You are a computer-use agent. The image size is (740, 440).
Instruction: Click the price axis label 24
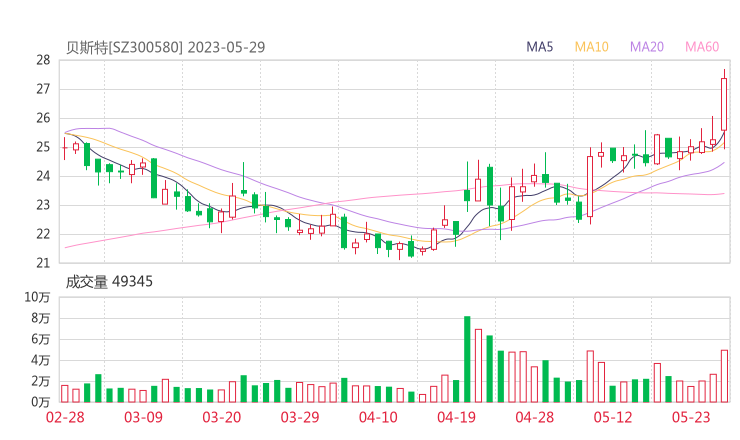(x=43, y=176)
